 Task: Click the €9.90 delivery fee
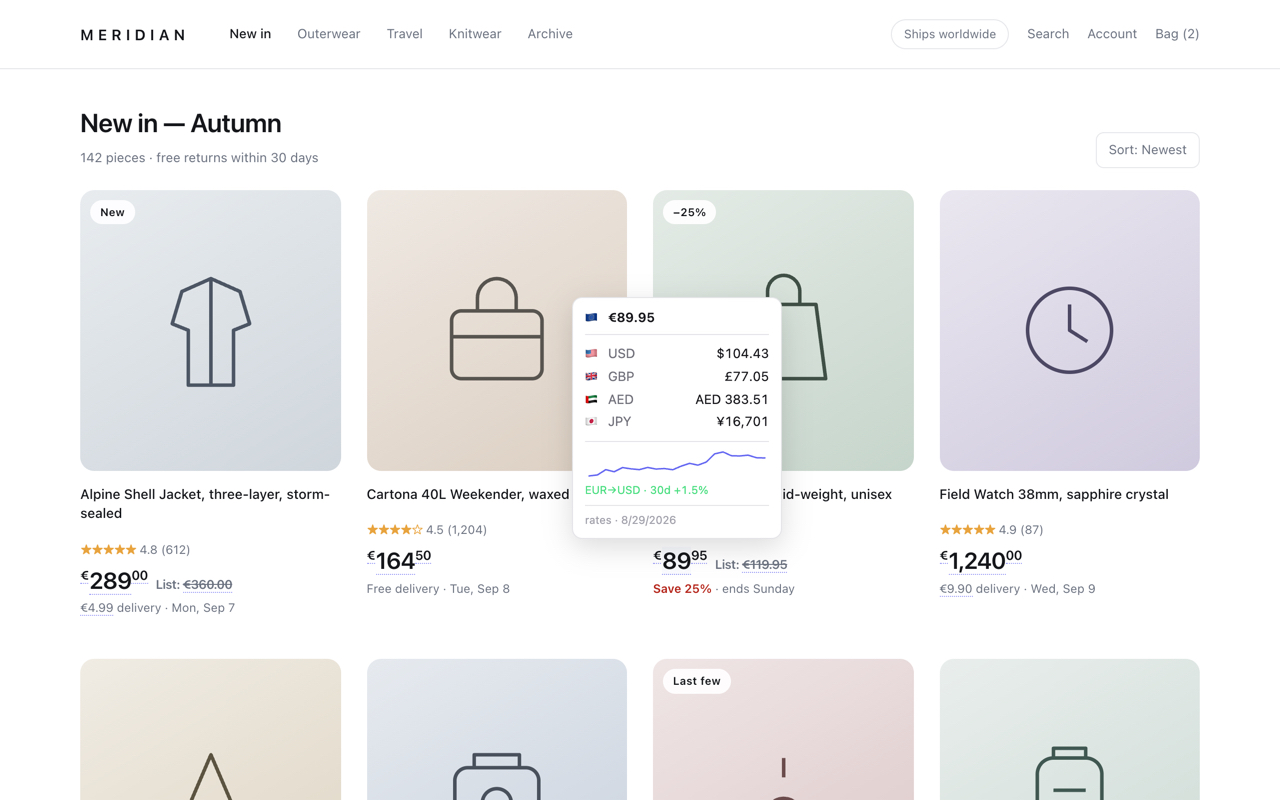pos(957,589)
